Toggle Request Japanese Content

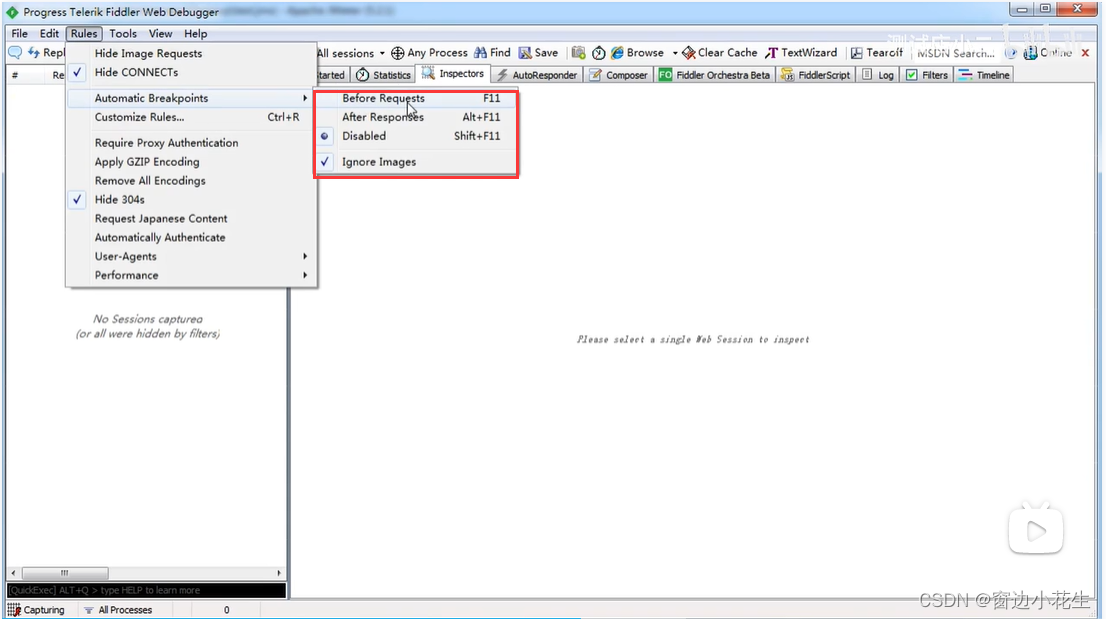191,219
